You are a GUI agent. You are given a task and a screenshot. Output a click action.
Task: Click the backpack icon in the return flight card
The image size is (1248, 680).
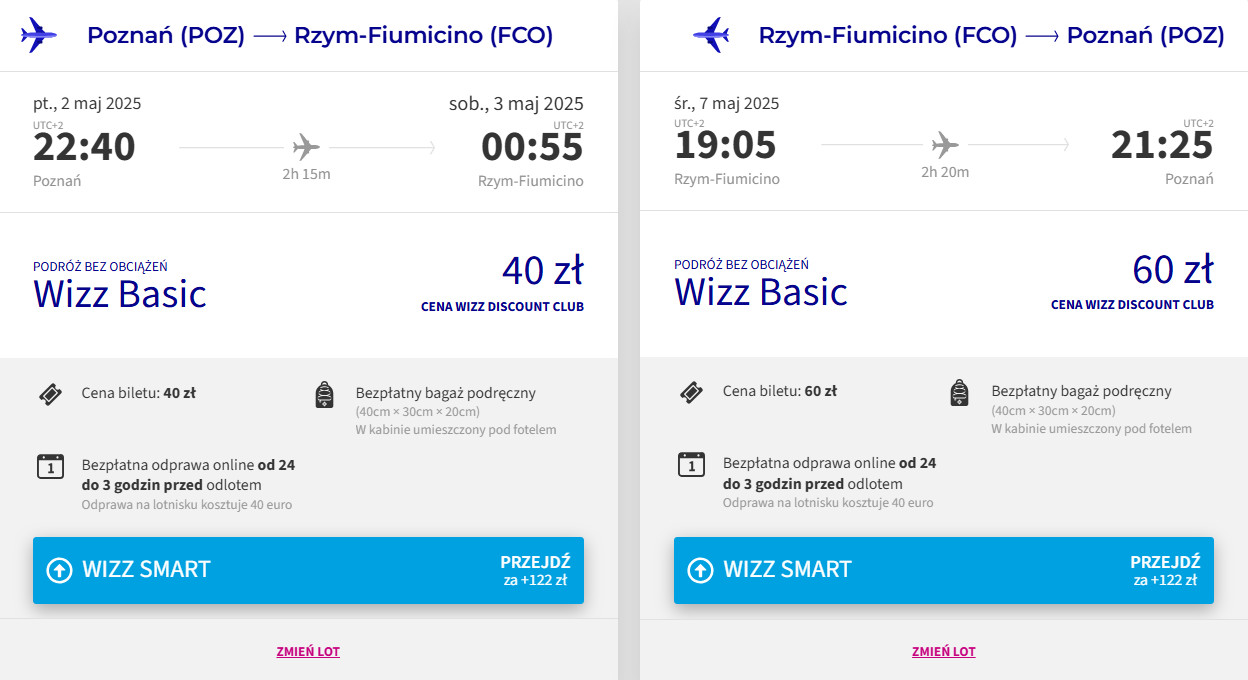point(959,393)
